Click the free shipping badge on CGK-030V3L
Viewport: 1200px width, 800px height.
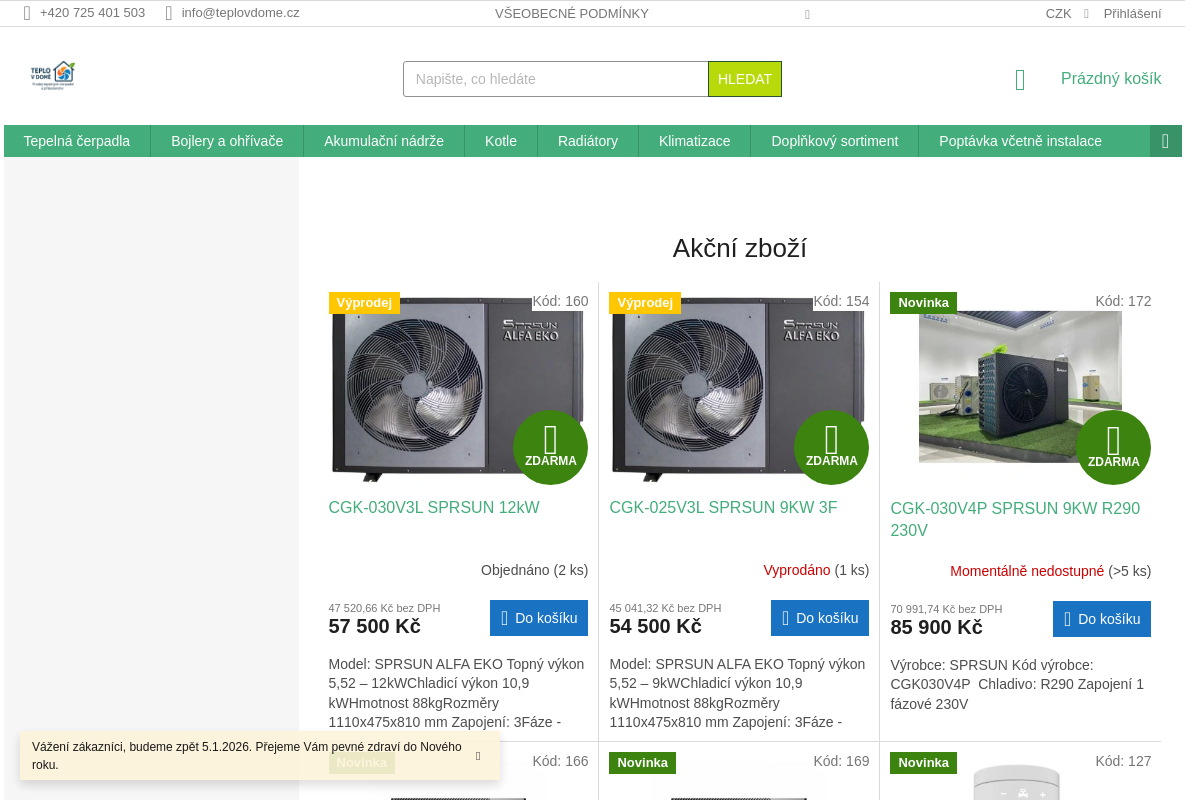[x=550, y=447]
